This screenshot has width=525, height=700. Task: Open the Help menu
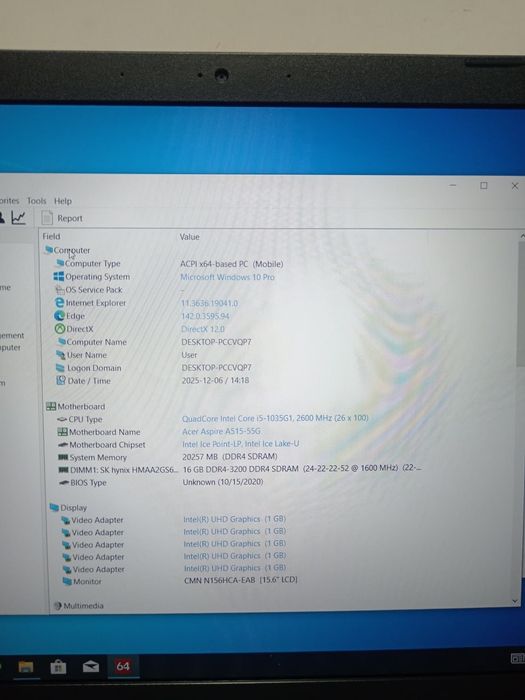pos(63,201)
